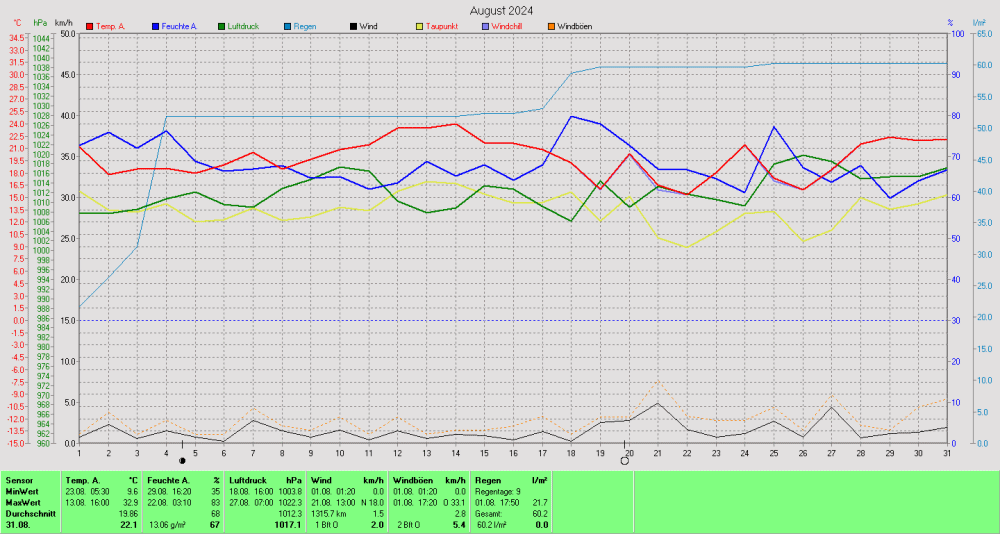Click the l/m² axis label at top right

(984, 22)
